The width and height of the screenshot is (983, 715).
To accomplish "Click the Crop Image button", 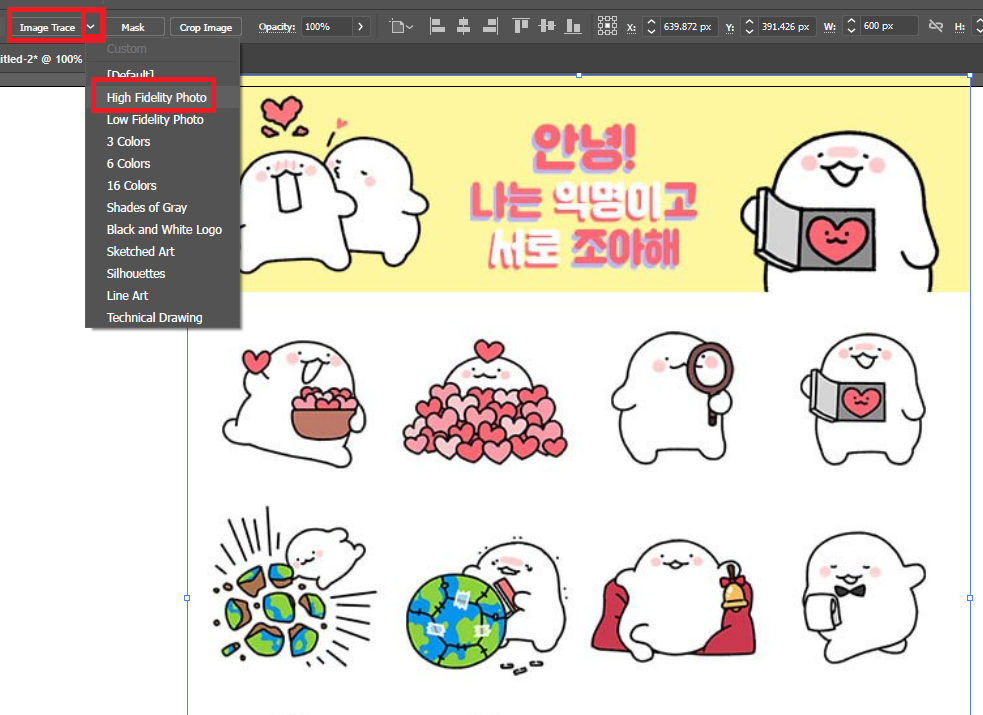I will click(x=206, y=27).
